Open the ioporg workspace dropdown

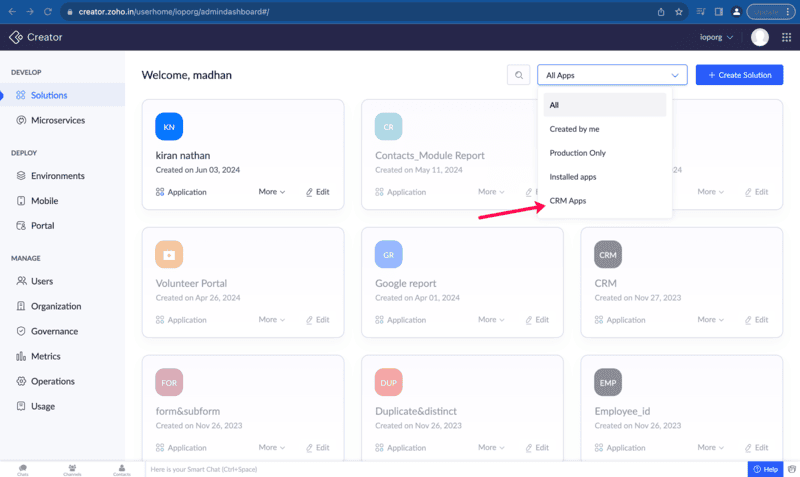716,37
